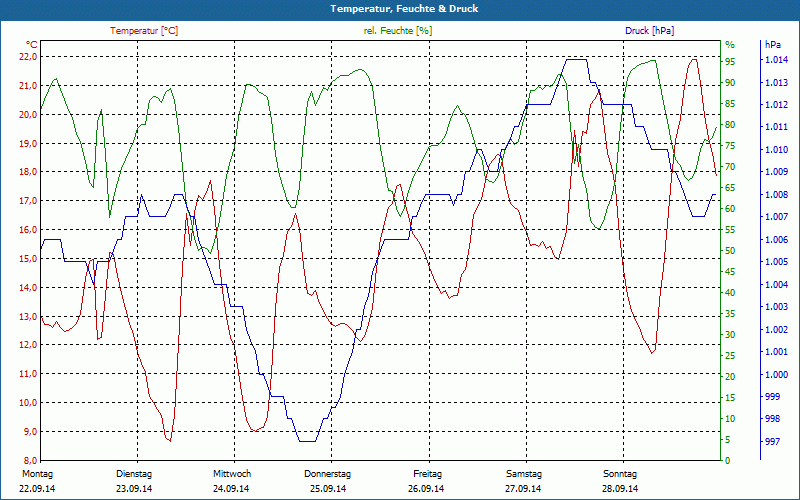Image resolution: width=800 pixels, height=500 pixels.
Task: Click the 1.008 pressure axis value
Action: (776, 194)
